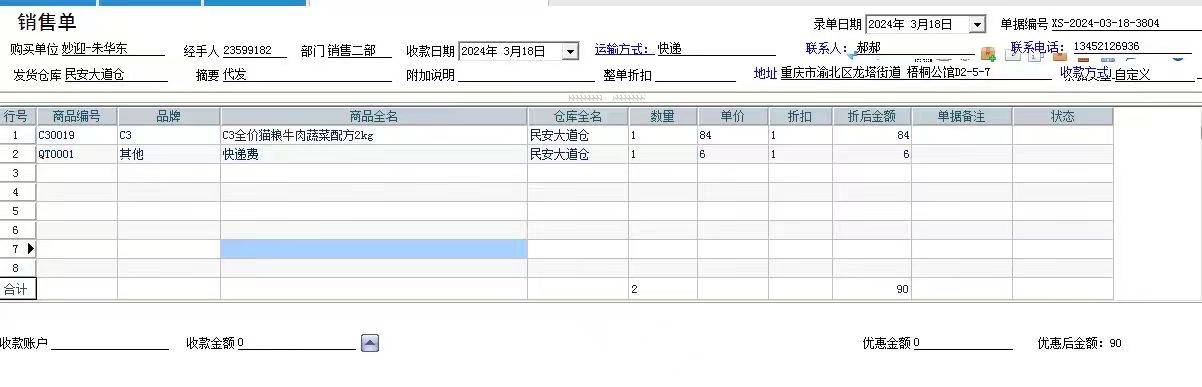The height and width of the screenshot is (387, 1202).
Task: Select row number 5 header
Action: [x=18, y=211]
